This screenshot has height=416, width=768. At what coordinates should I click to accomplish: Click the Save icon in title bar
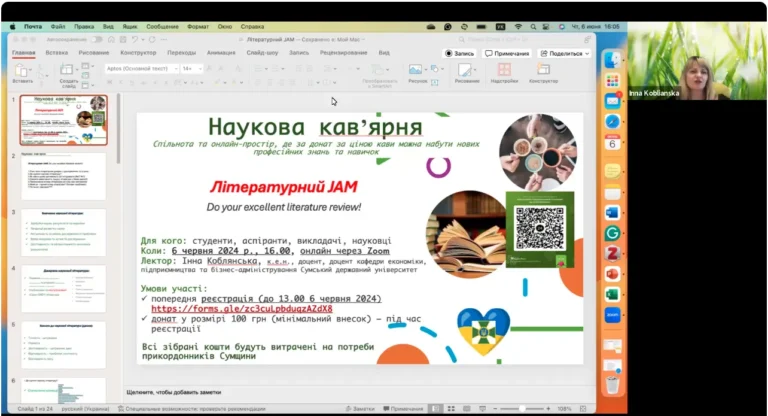click(123, 39)
